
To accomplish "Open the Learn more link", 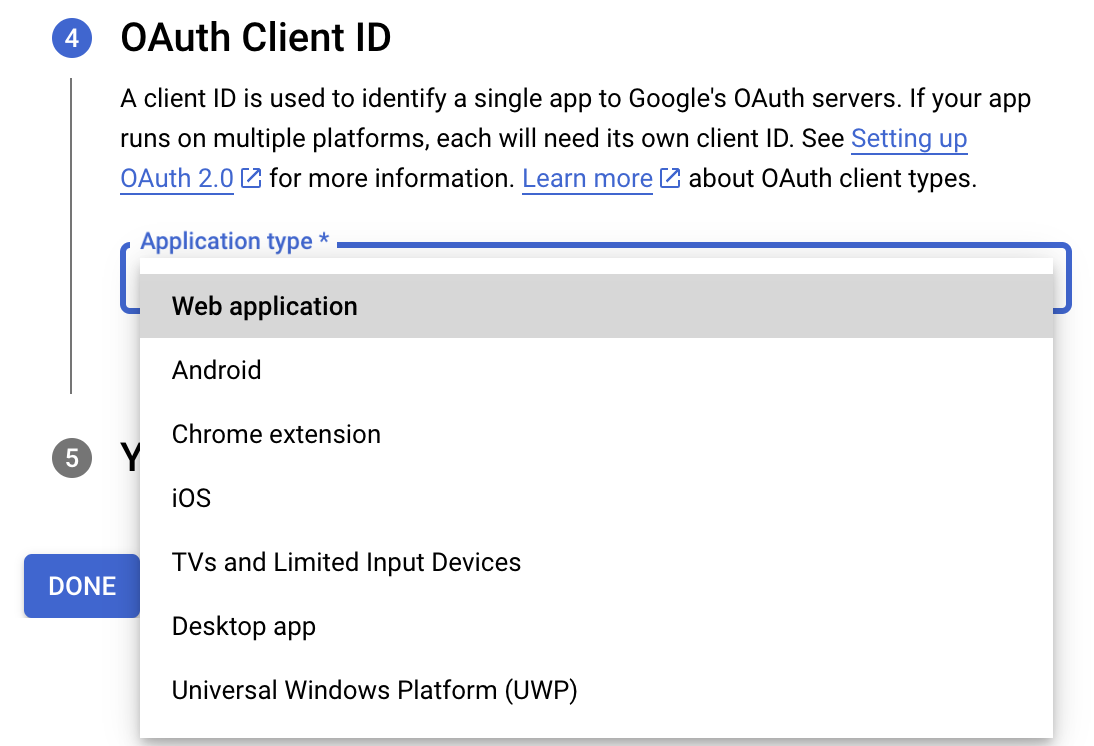I will click(x=587, y=179).
